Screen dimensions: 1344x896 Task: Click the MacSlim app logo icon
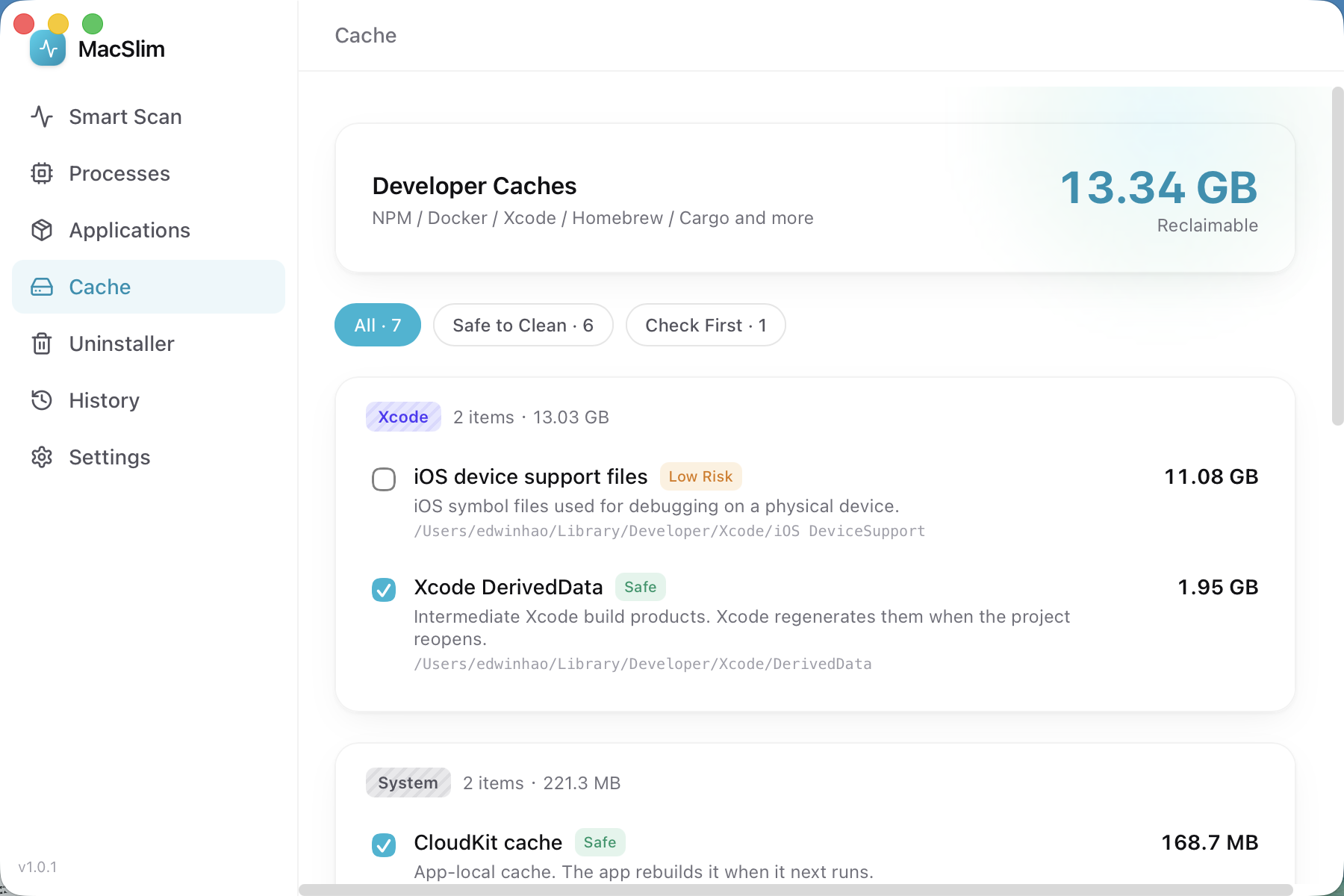click(x=48, y=49)
